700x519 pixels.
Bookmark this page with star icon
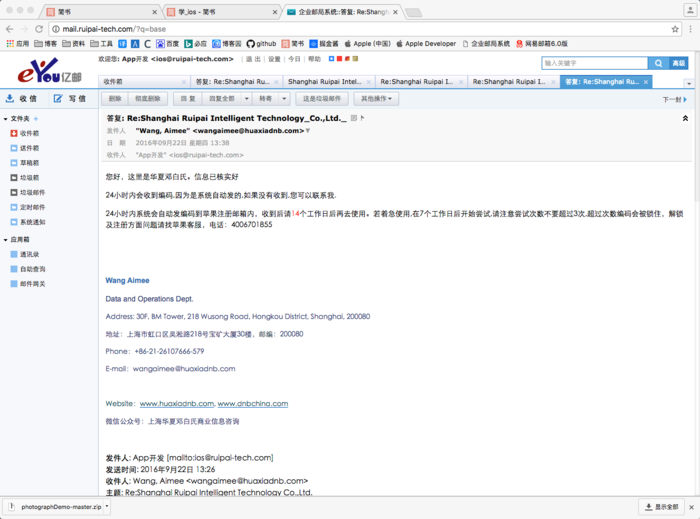coord(675,29)
